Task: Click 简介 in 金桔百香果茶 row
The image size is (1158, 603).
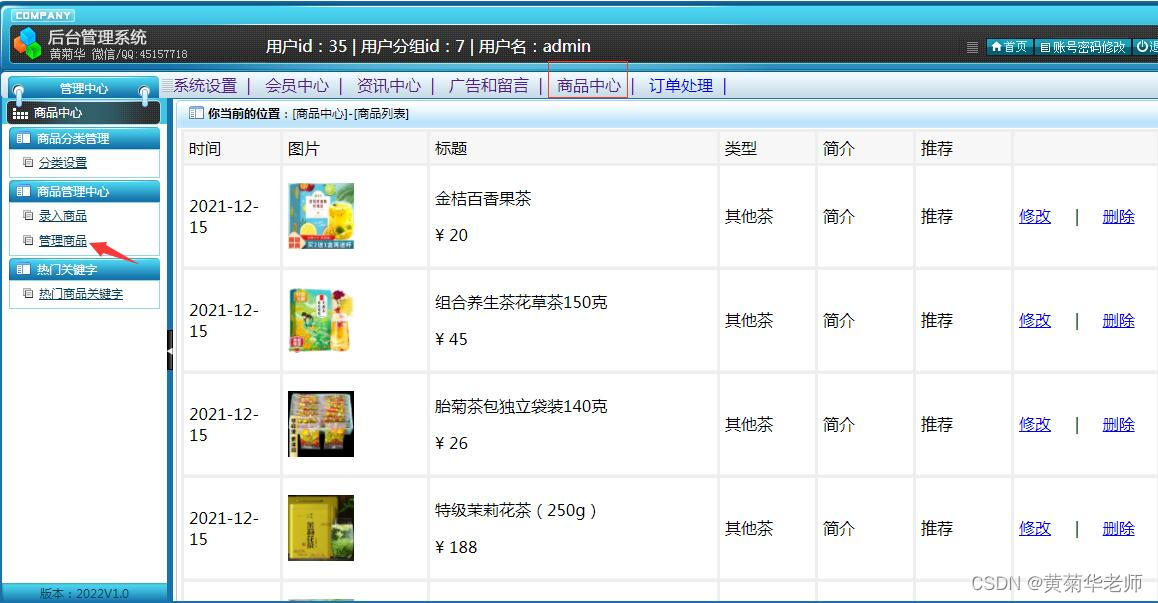Action: 838,217
